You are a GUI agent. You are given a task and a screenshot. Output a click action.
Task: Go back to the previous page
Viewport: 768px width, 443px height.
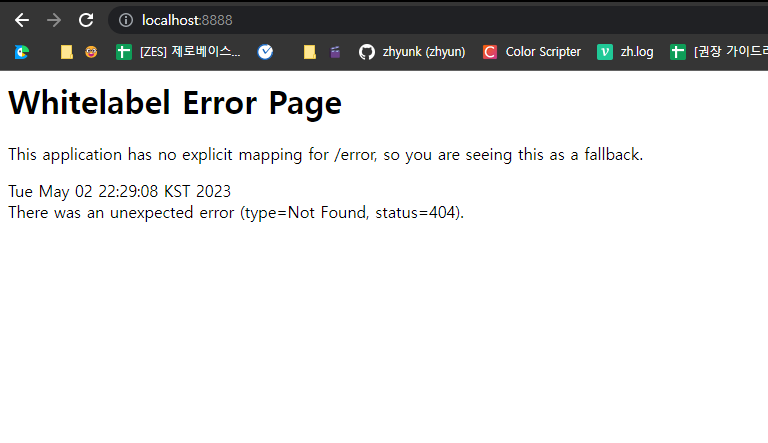22,20
